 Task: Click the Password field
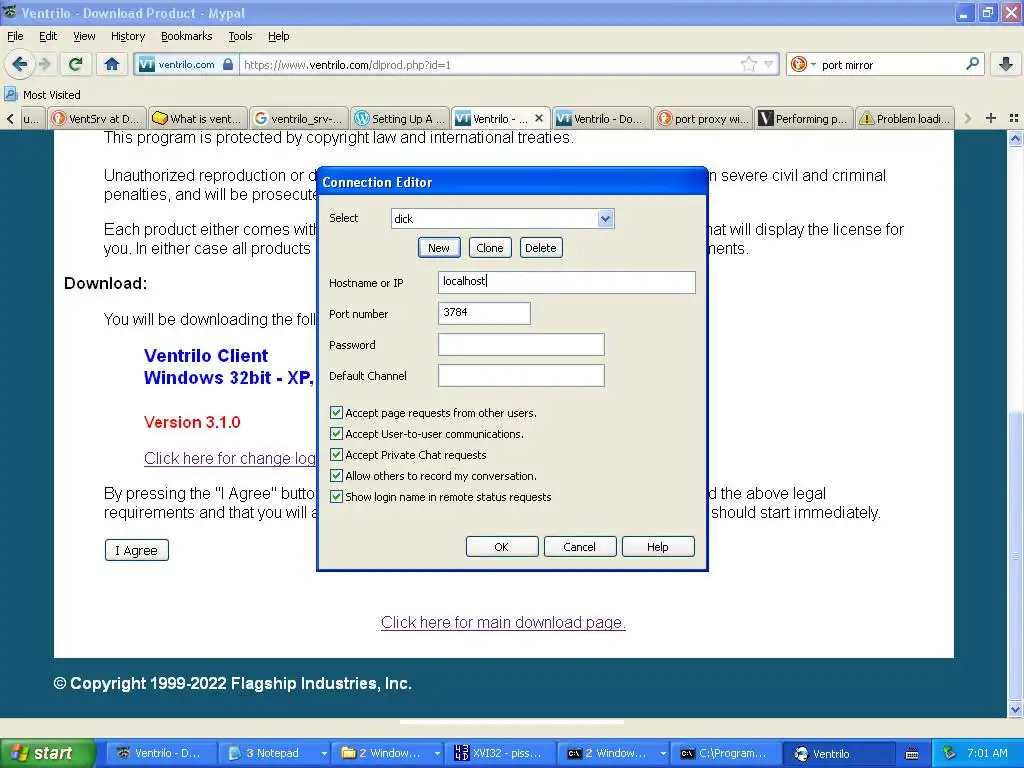[x=521, y=344]
